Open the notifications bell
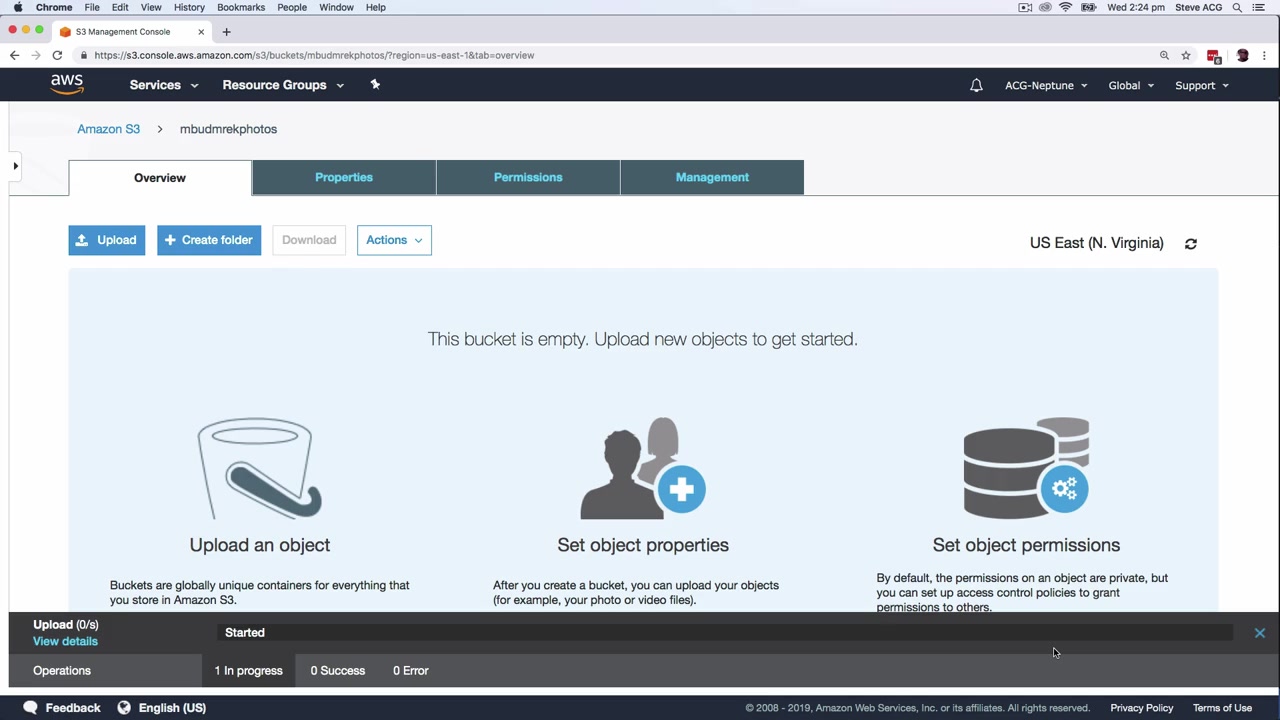Screen dimensions: 1280x720 pyautogui.click(x=976, y=85)
